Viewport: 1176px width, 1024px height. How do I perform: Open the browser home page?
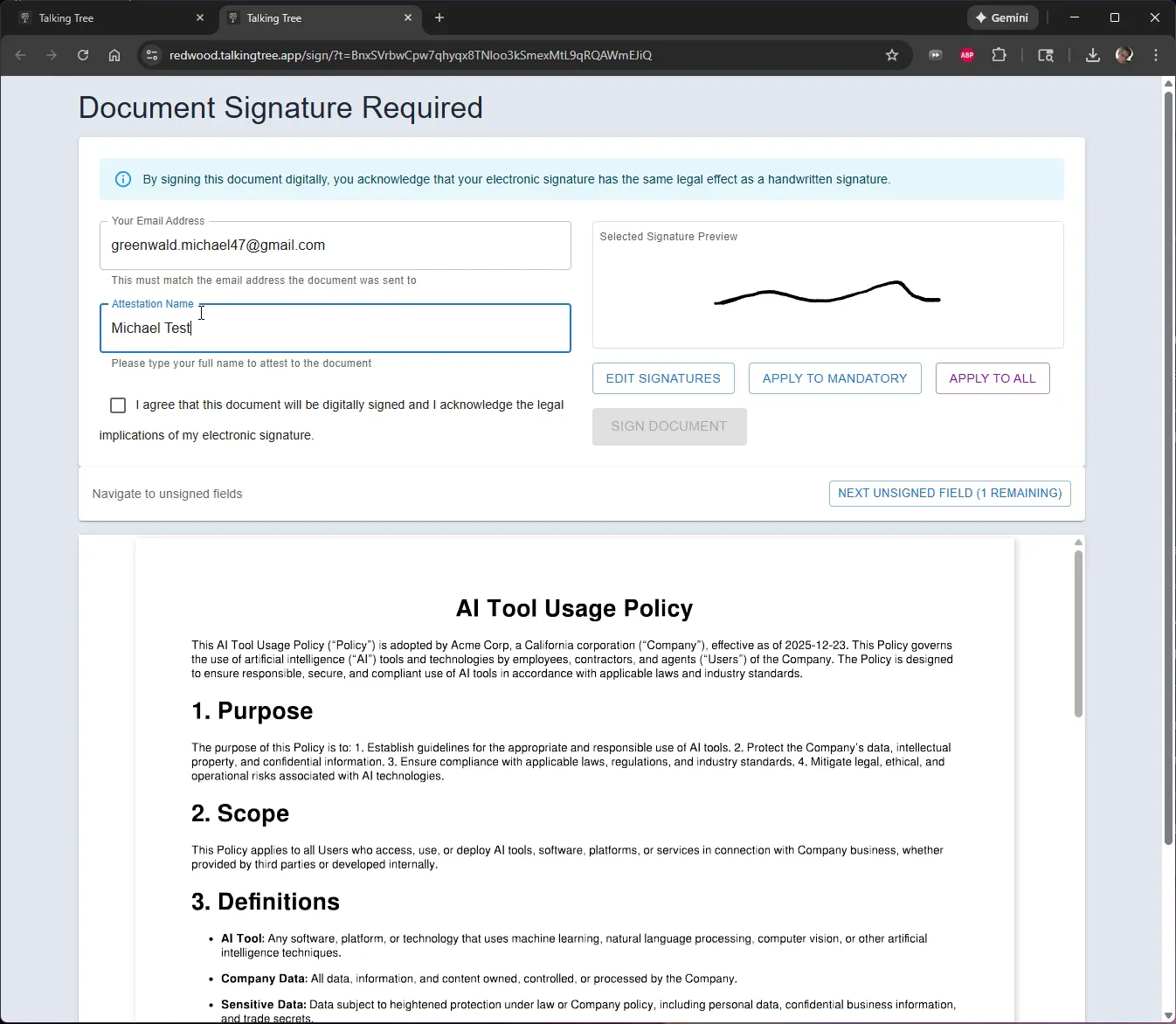(x=114, y=55)
